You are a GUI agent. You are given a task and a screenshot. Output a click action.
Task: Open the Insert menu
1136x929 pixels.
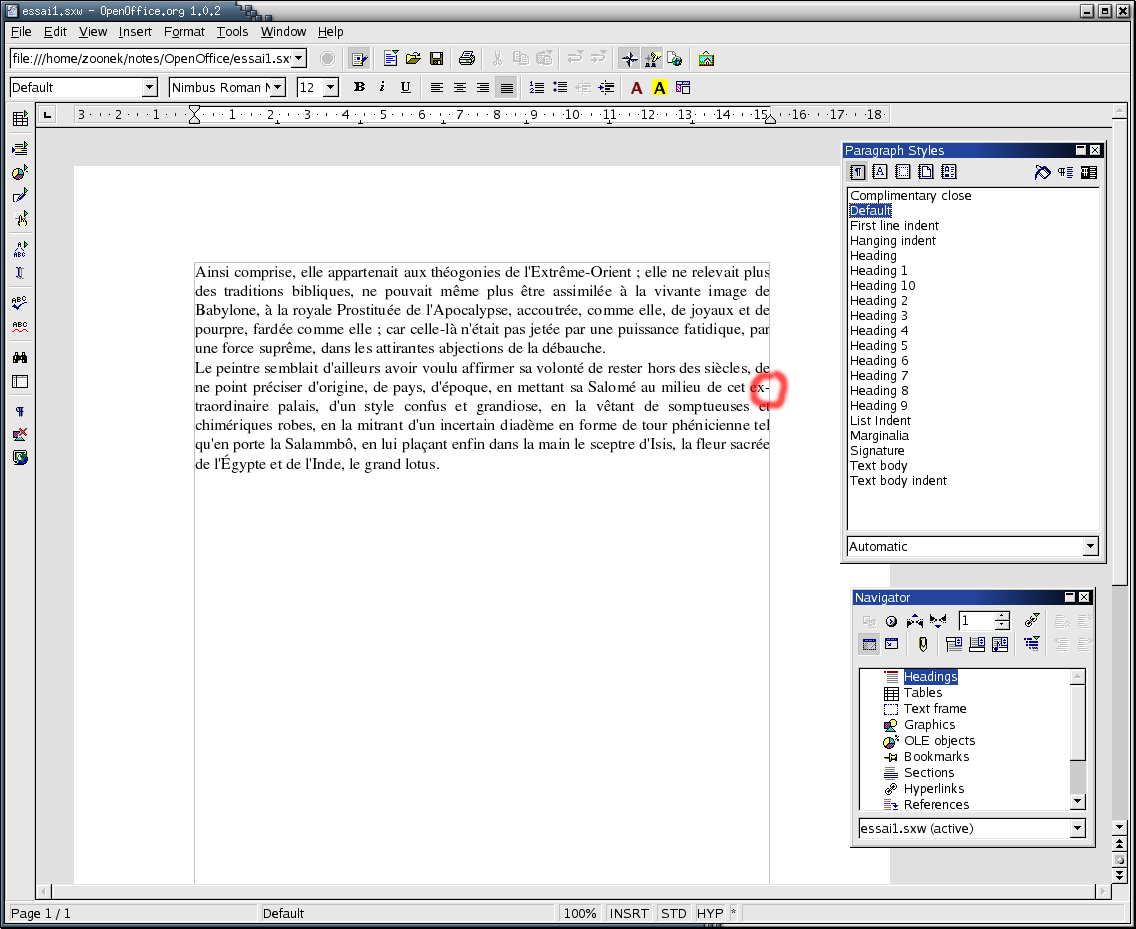[135, 32]
